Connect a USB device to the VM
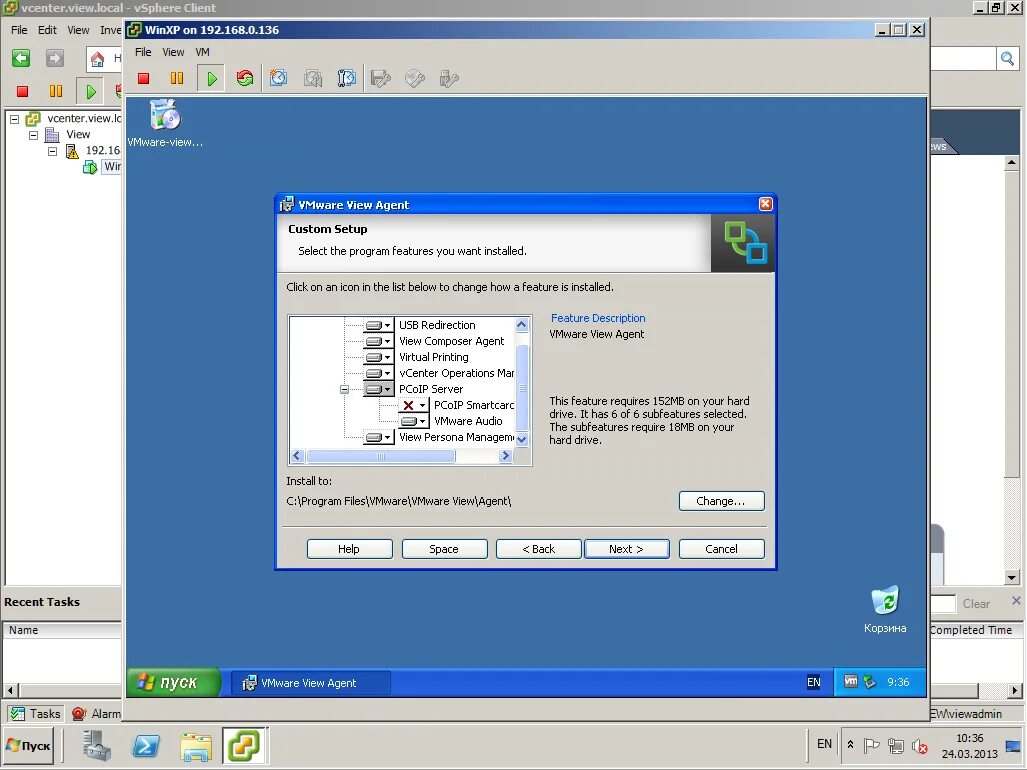 click(447, 77)
